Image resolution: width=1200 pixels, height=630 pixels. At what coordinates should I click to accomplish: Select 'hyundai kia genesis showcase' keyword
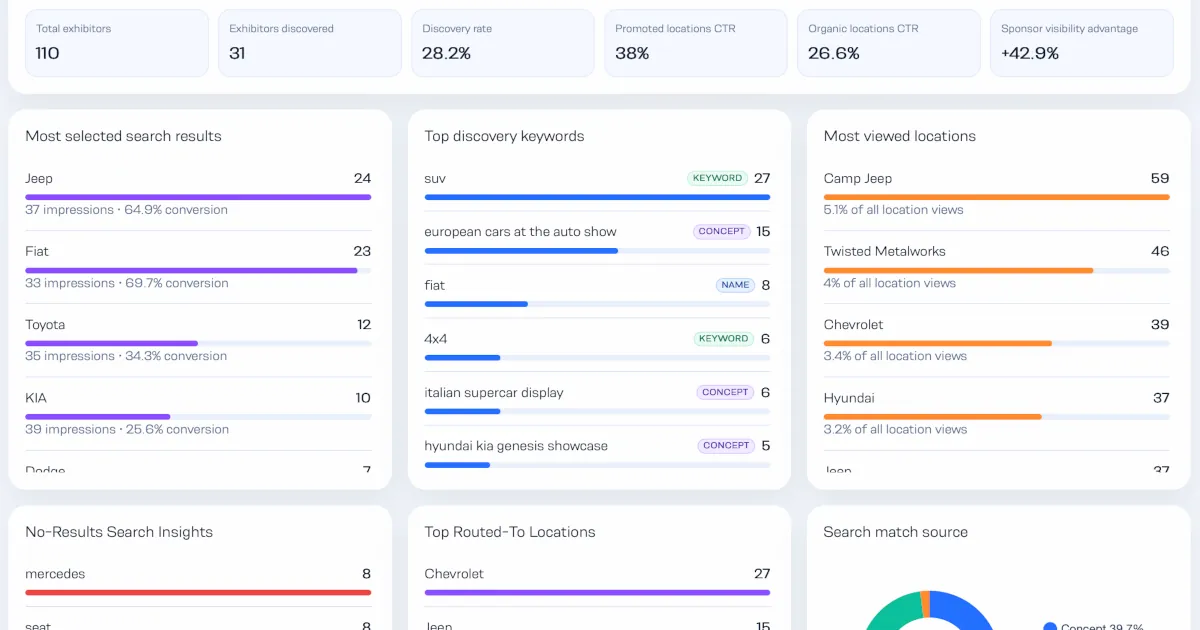pyautogui.click(x=597, y=452)
